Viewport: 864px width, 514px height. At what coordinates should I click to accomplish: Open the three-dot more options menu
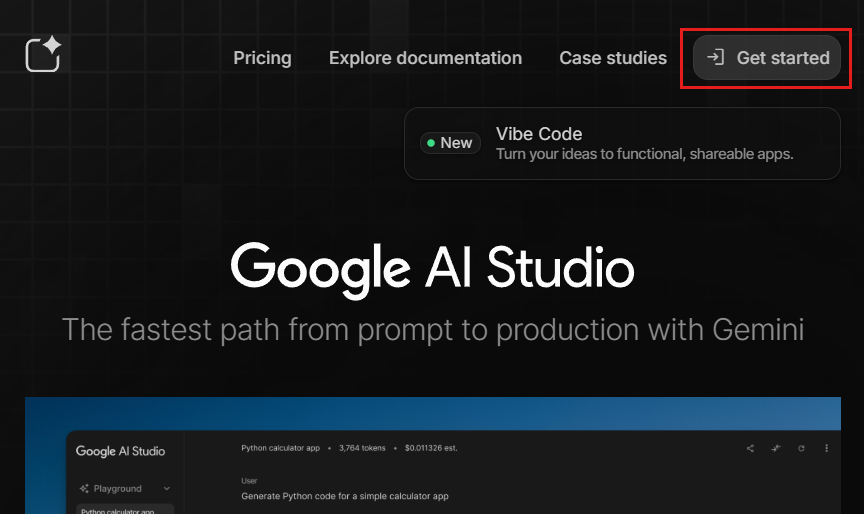[x=827, y=448]
